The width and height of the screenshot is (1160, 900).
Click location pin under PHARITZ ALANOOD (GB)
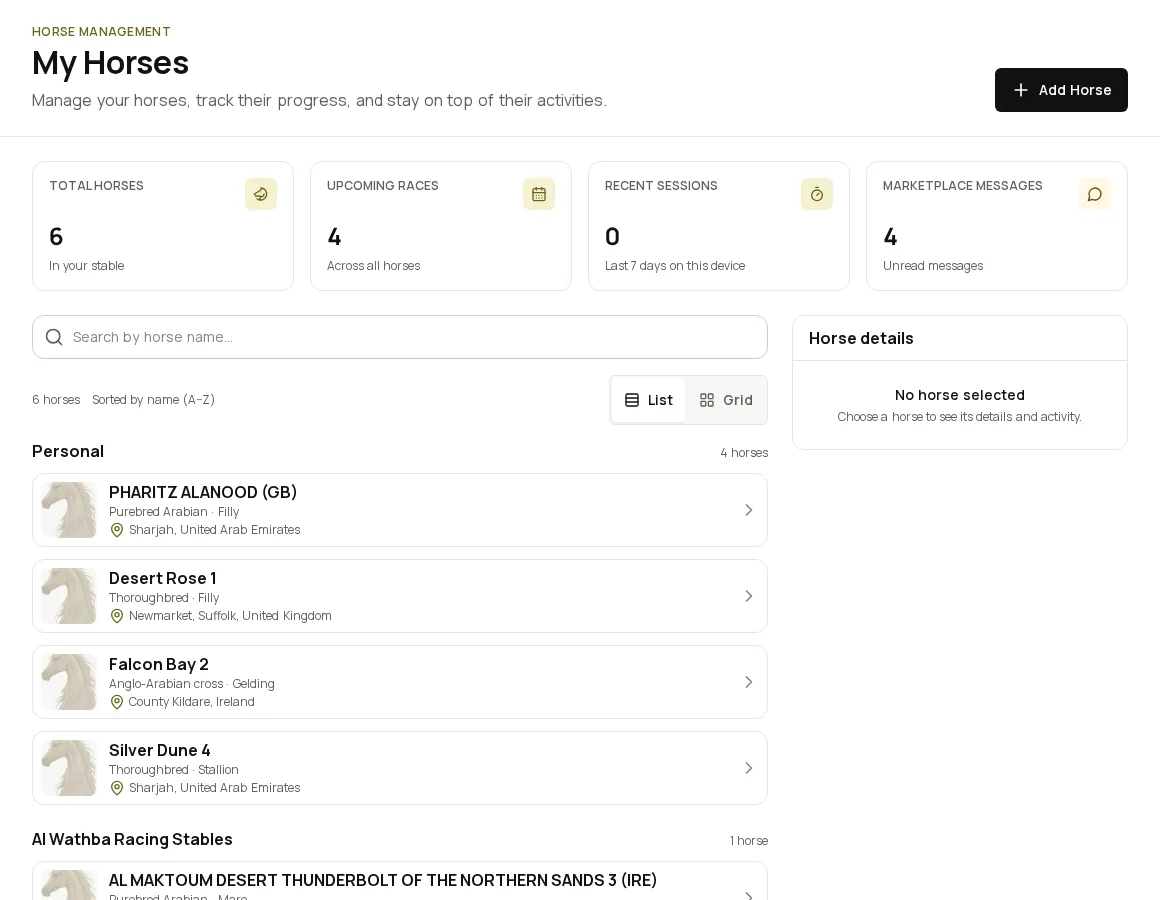(116, 530)
